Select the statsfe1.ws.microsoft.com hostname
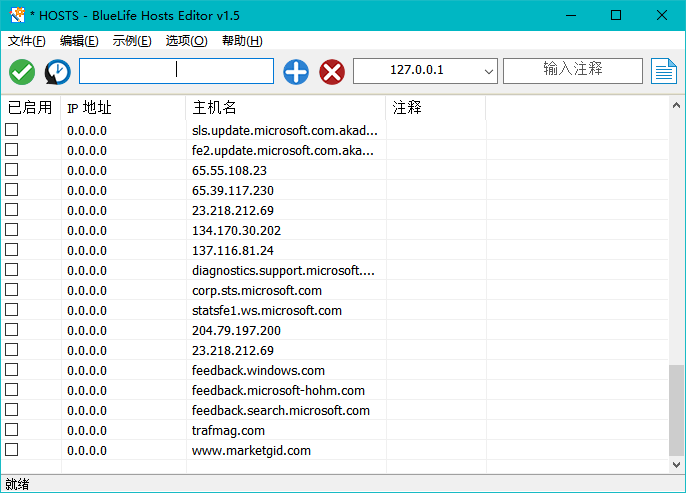 (267, 311)
